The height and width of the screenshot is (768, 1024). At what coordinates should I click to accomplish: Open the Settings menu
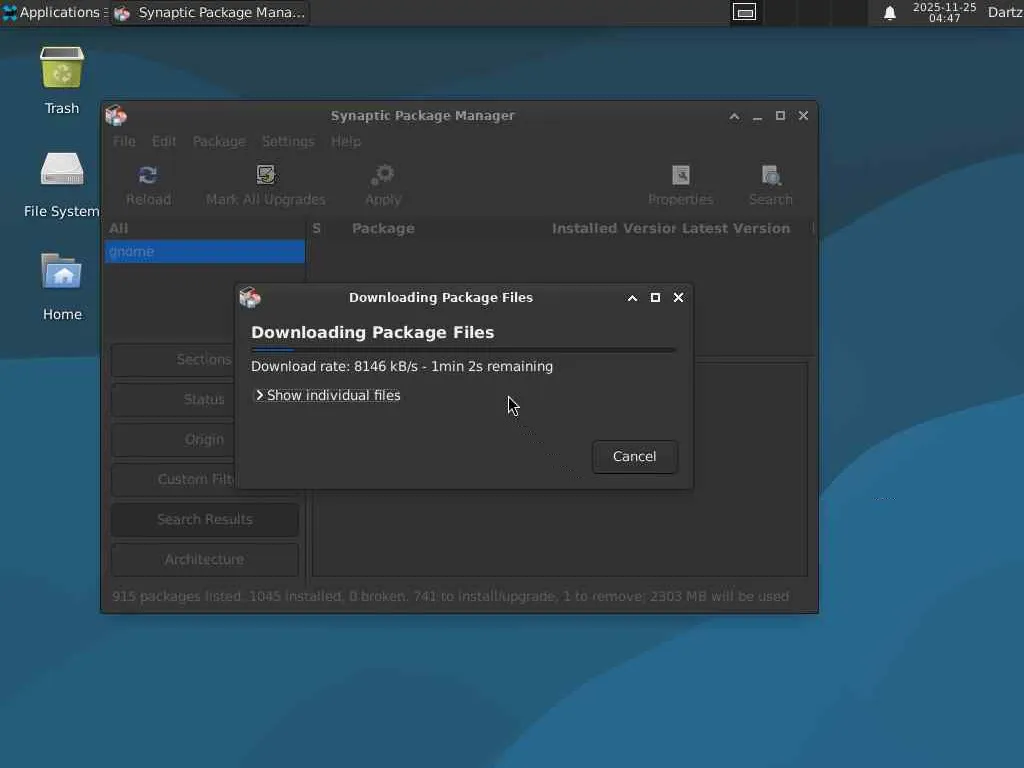[288, 141]
